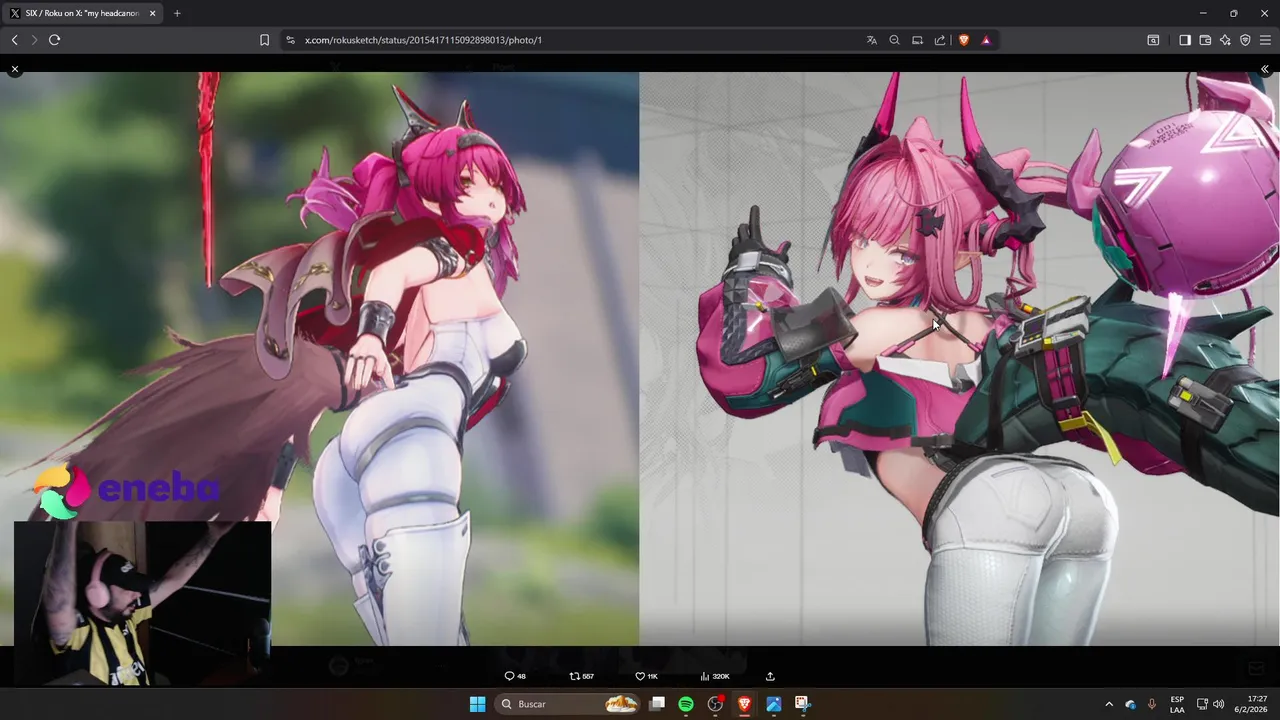Share this page from the address bar

point(940,40)
